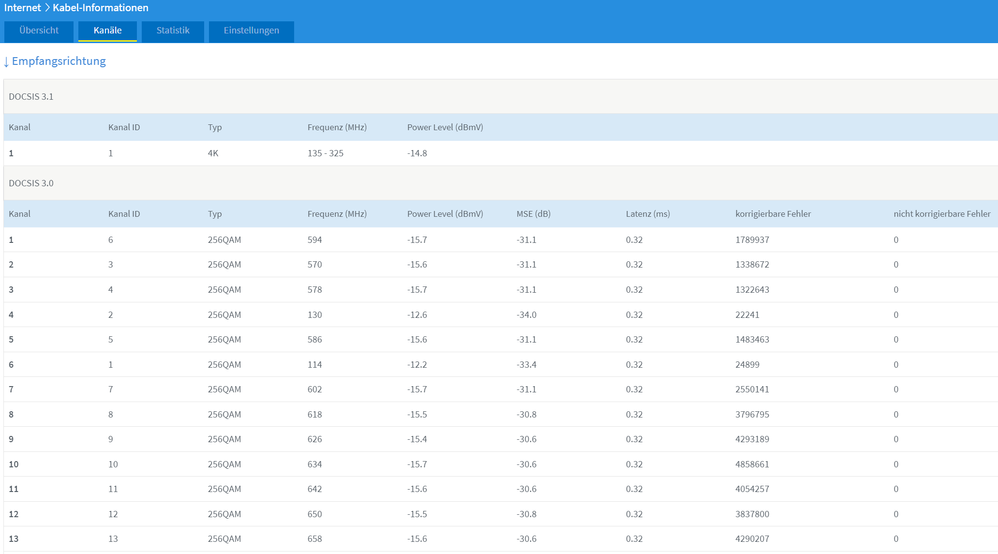Open the Übersicht tab
This screenshot has width=998, height=554.
[39, 31]
